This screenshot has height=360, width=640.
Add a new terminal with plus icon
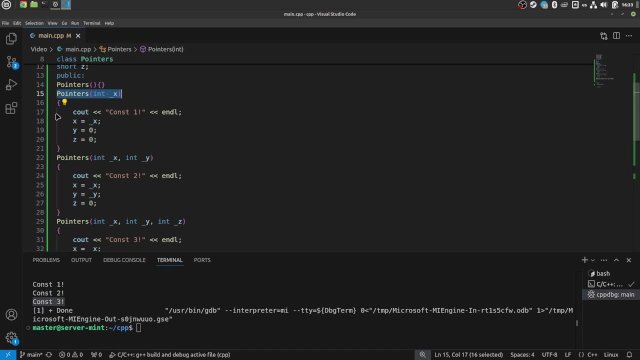584,260
